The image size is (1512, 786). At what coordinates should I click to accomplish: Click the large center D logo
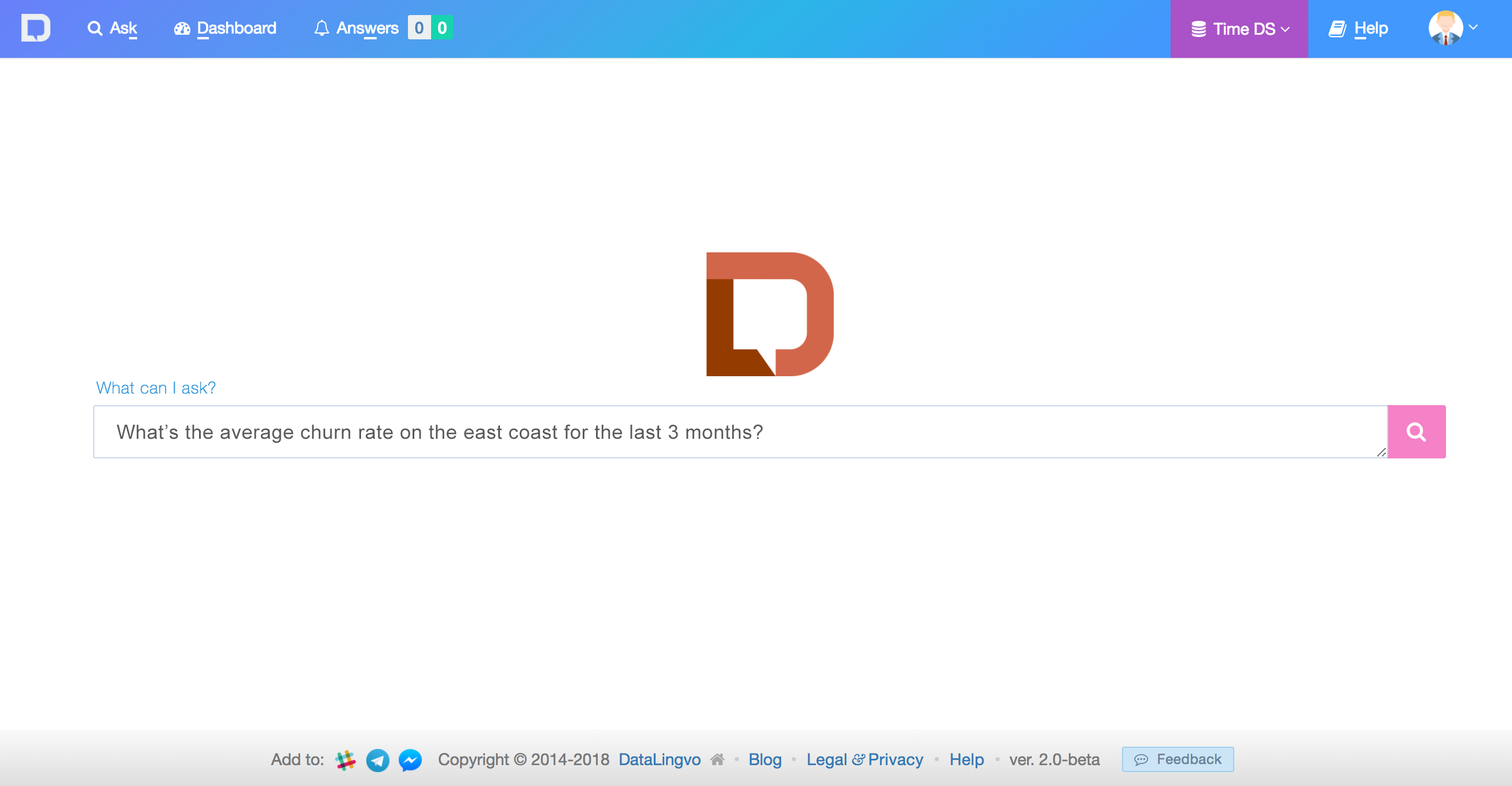770,314
